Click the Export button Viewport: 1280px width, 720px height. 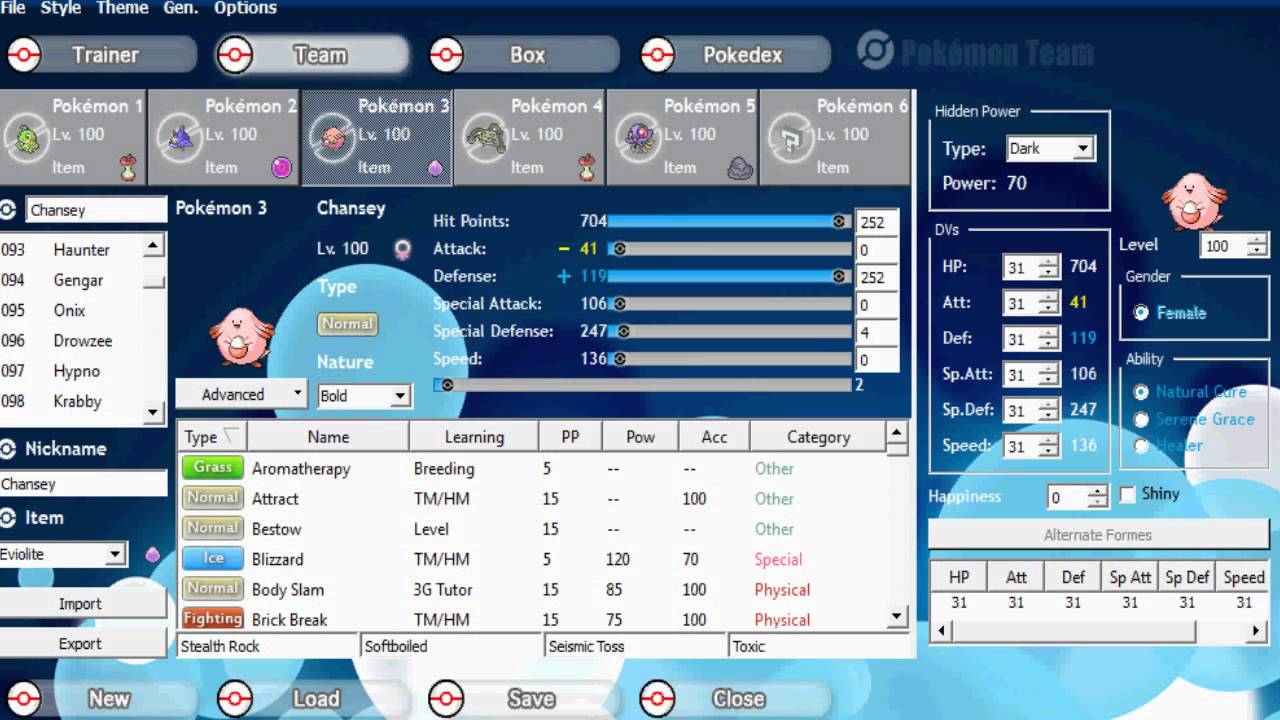click(83, 644)
